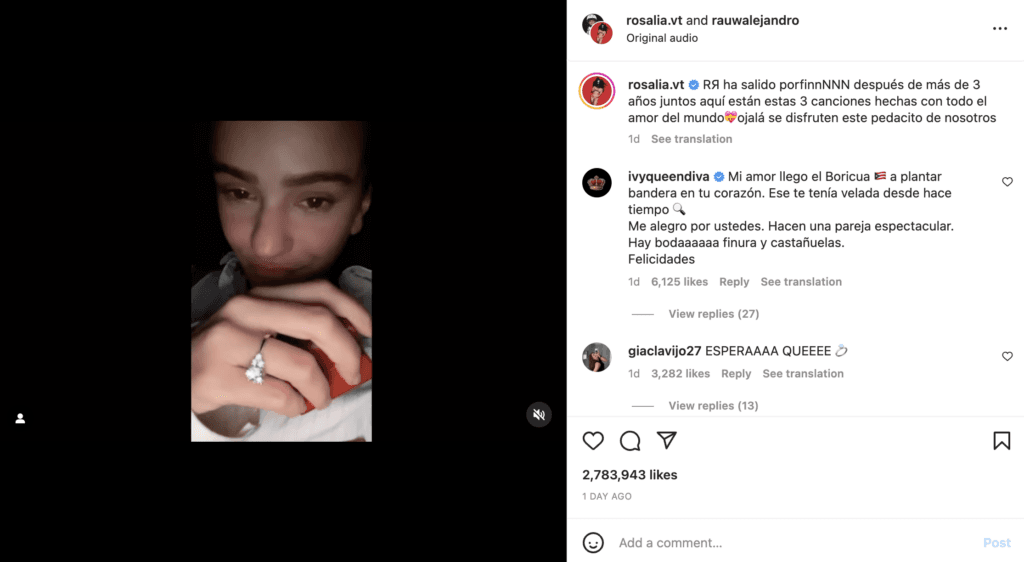This screenshot has height=562, width=1024.
Task: Reply to ivyqueendiva's comment
Action: coord(734,282)
